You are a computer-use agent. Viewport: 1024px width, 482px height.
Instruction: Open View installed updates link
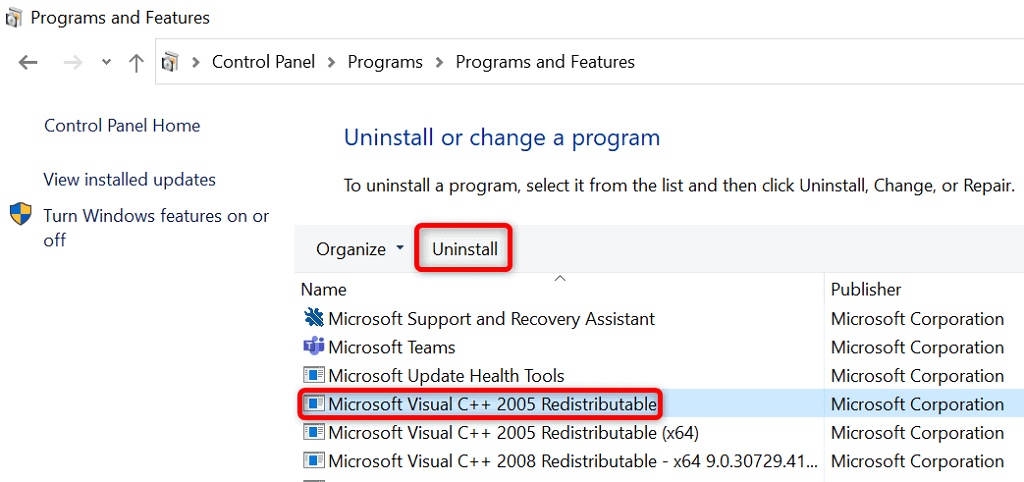(130, 180)
